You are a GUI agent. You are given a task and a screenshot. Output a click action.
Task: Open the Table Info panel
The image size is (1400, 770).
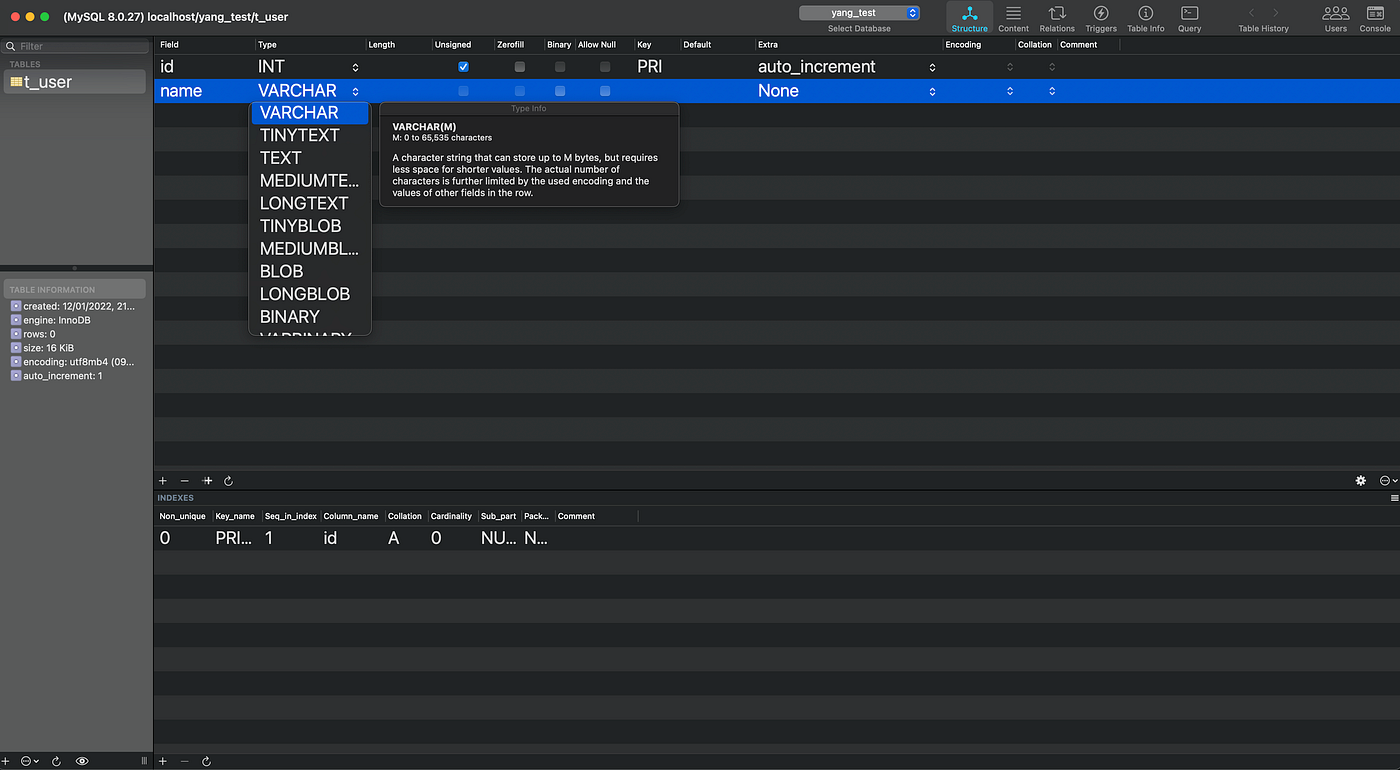pos(1145,17)
